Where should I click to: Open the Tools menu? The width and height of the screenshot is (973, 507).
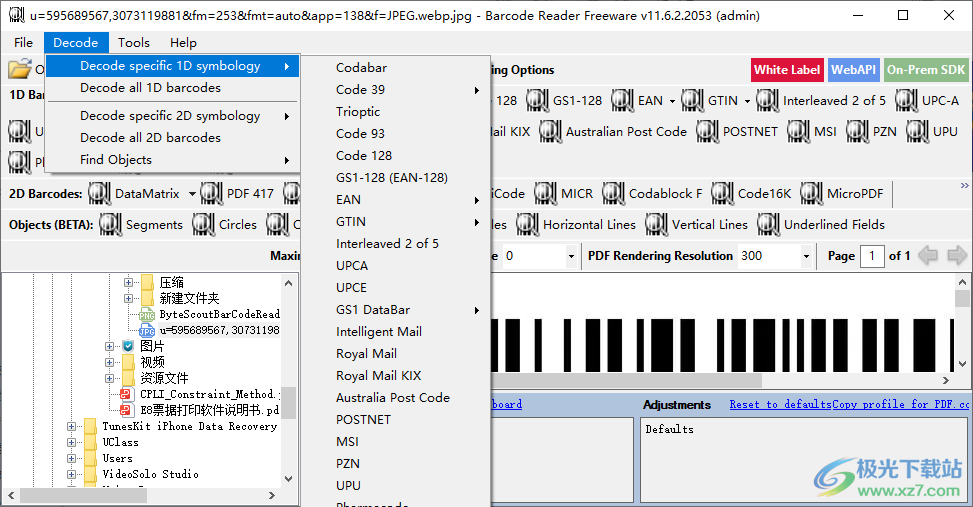pyautogui.click(x=134, y=43)
